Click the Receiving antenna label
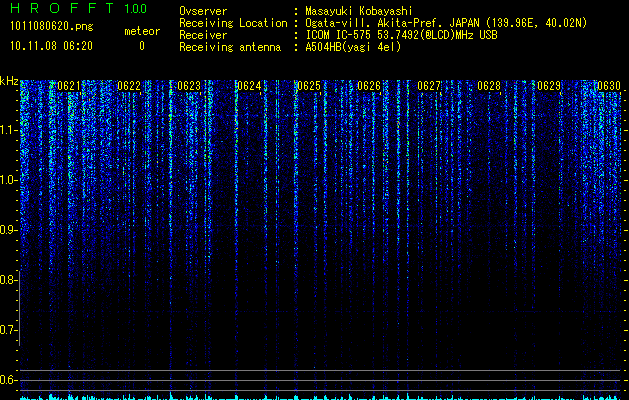 pyautogui.click(x=230, y=47)
